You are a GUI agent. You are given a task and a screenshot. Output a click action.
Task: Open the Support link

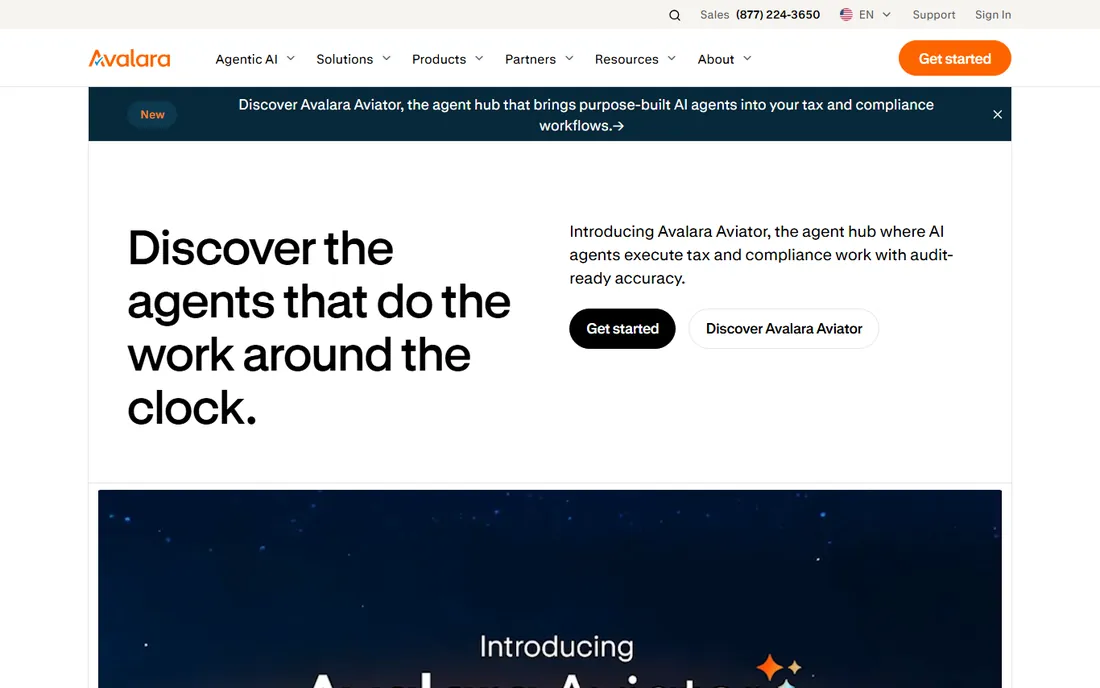tap(933, 15)
